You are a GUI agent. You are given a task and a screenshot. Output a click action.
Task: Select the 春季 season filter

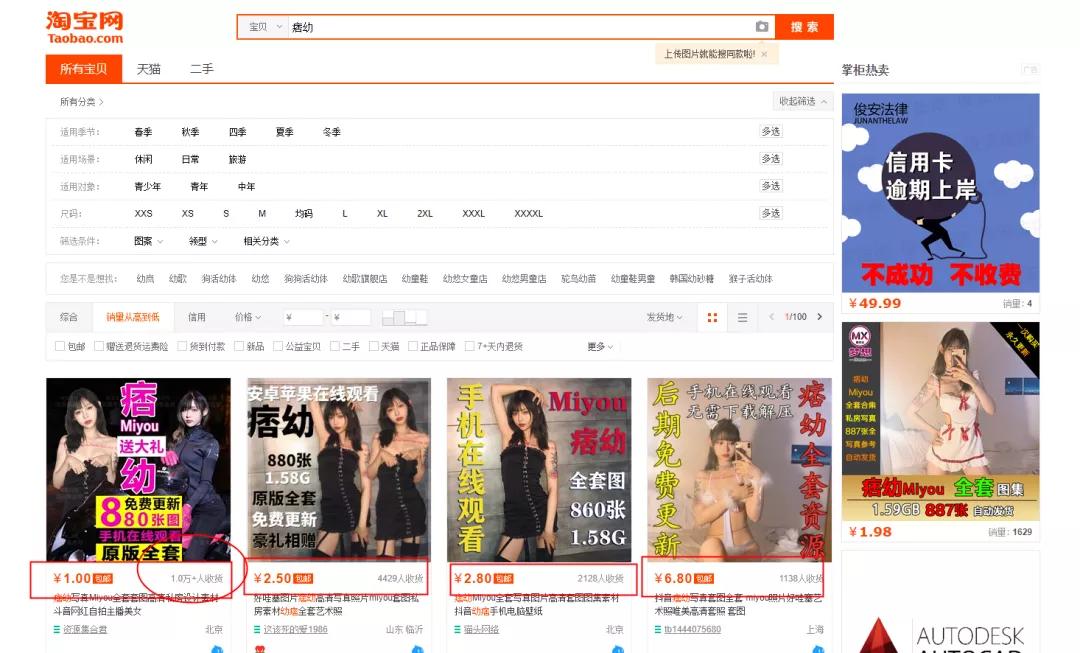tap(143, 132)
